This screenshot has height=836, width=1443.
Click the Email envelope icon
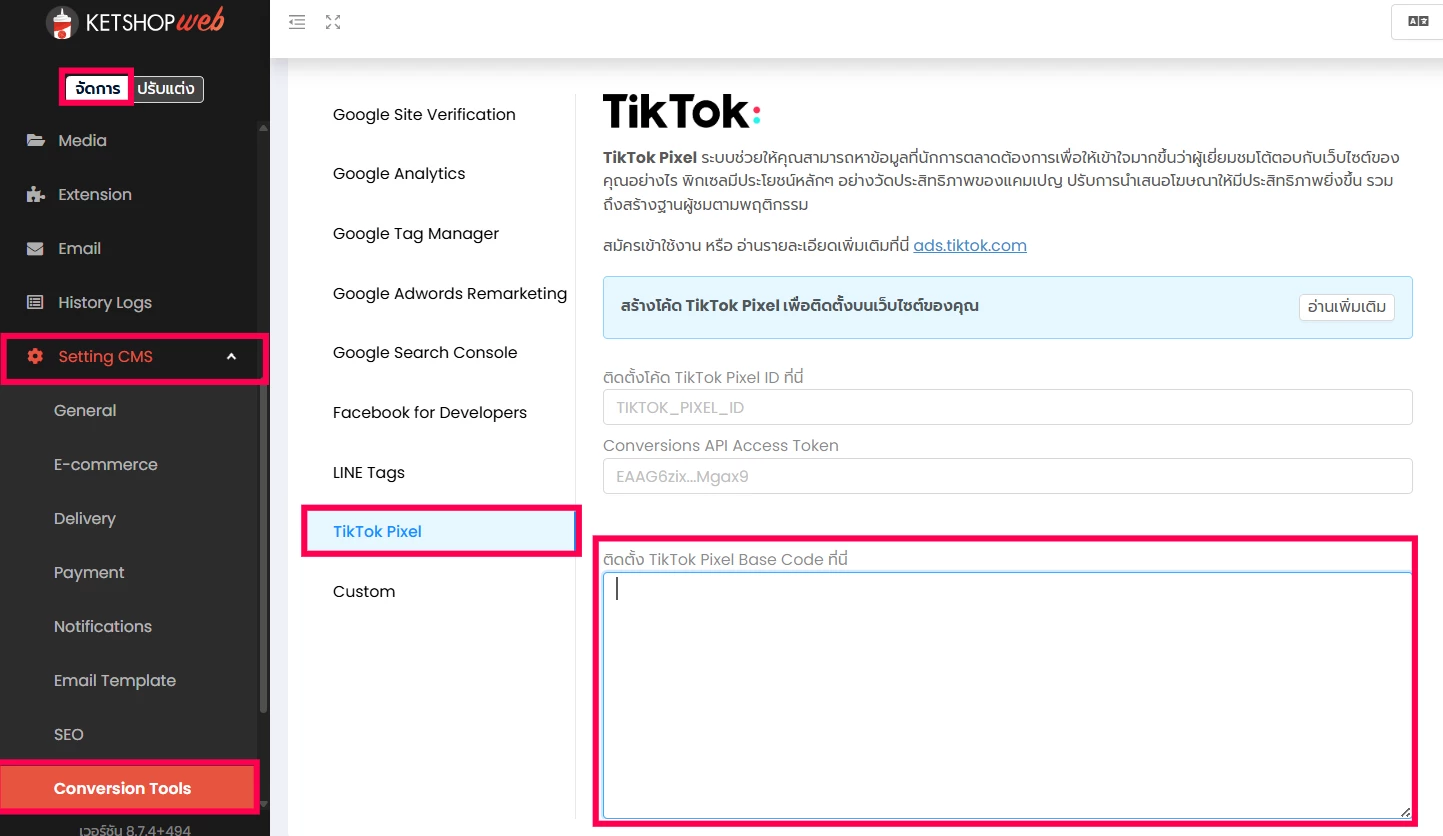pos(35,248)
